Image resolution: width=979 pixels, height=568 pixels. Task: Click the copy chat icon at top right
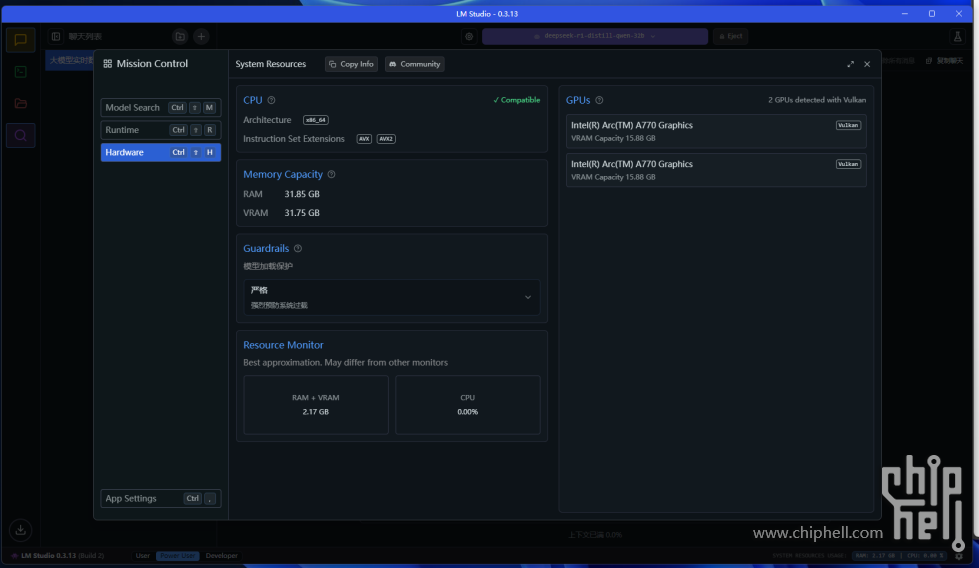[x=928, y=61]
